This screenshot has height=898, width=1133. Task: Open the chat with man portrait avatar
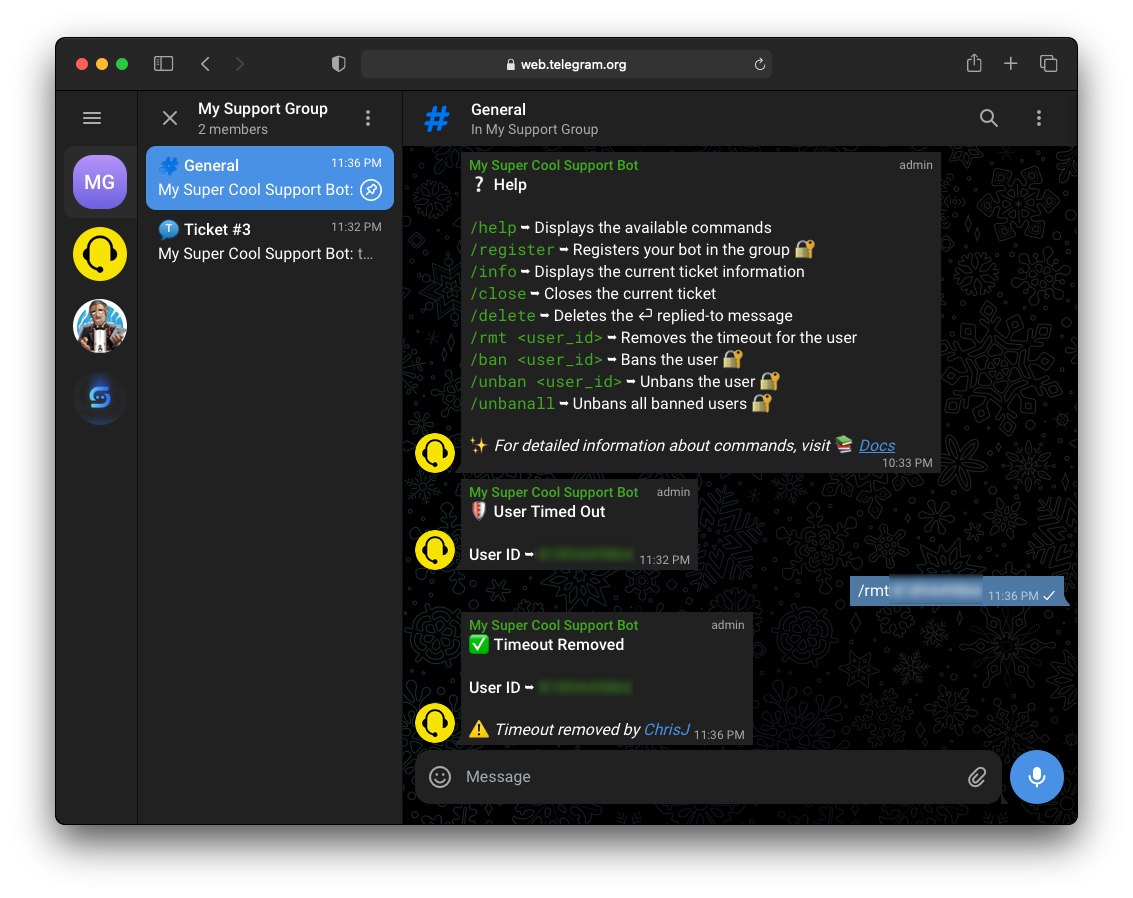(100, 326)
